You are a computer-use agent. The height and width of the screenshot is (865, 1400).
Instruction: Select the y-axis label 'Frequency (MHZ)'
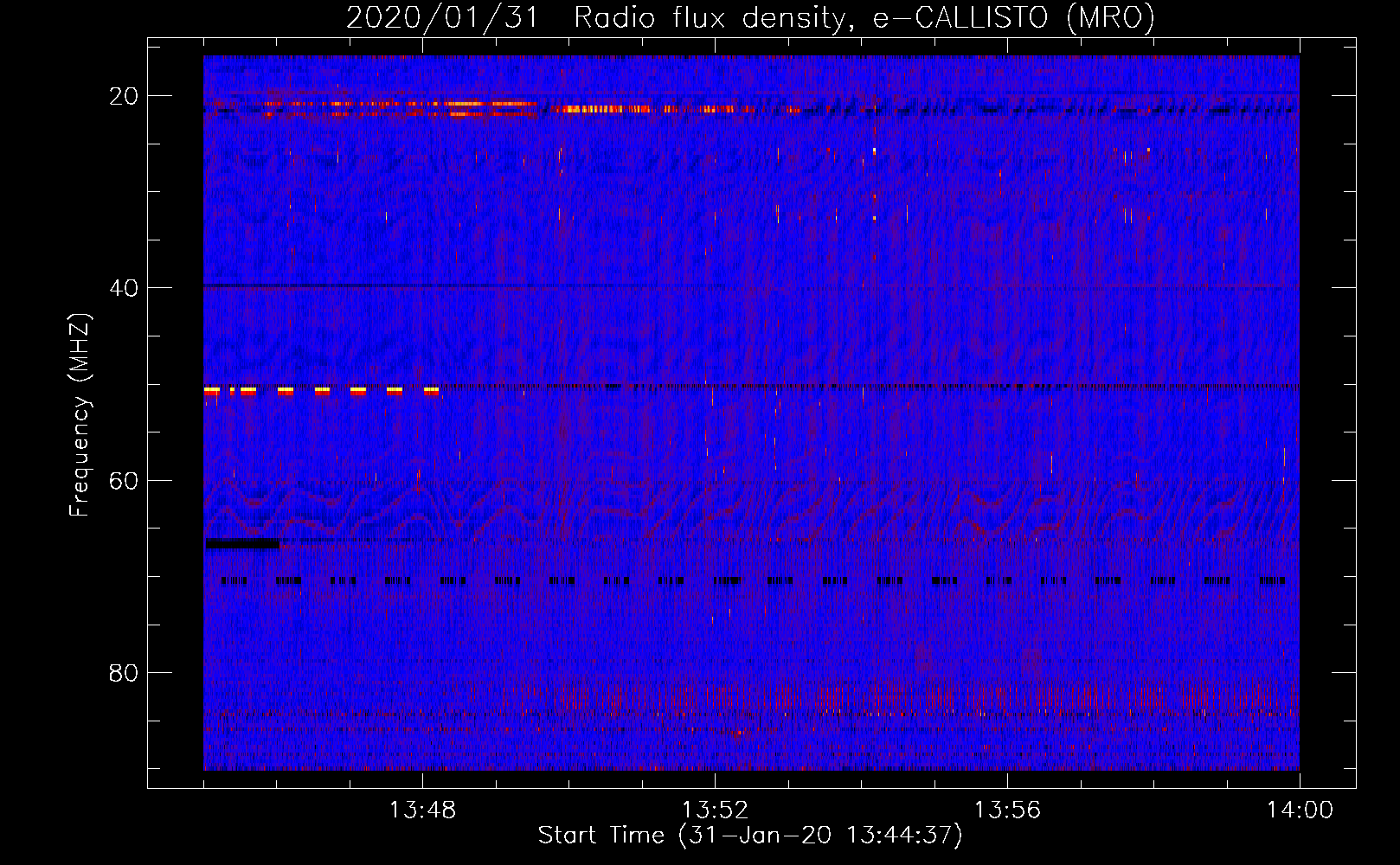[x=80, y=415]
